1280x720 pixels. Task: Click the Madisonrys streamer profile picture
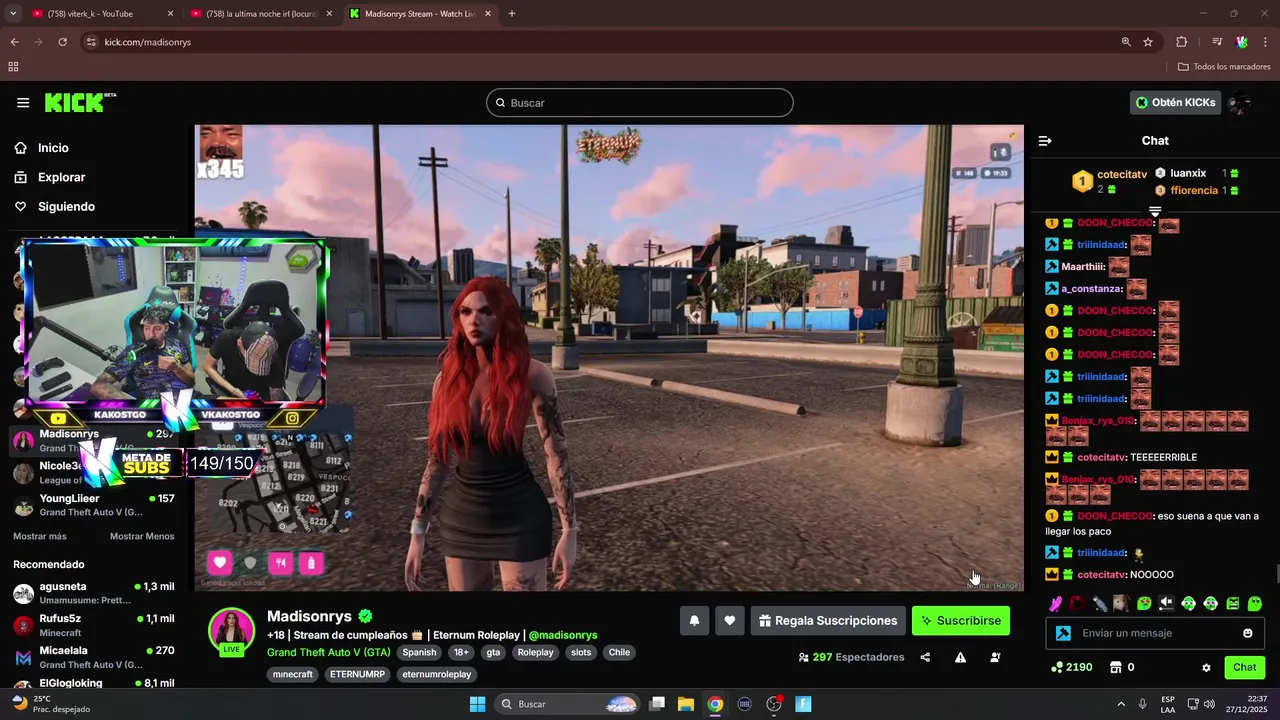coord(231,630)
